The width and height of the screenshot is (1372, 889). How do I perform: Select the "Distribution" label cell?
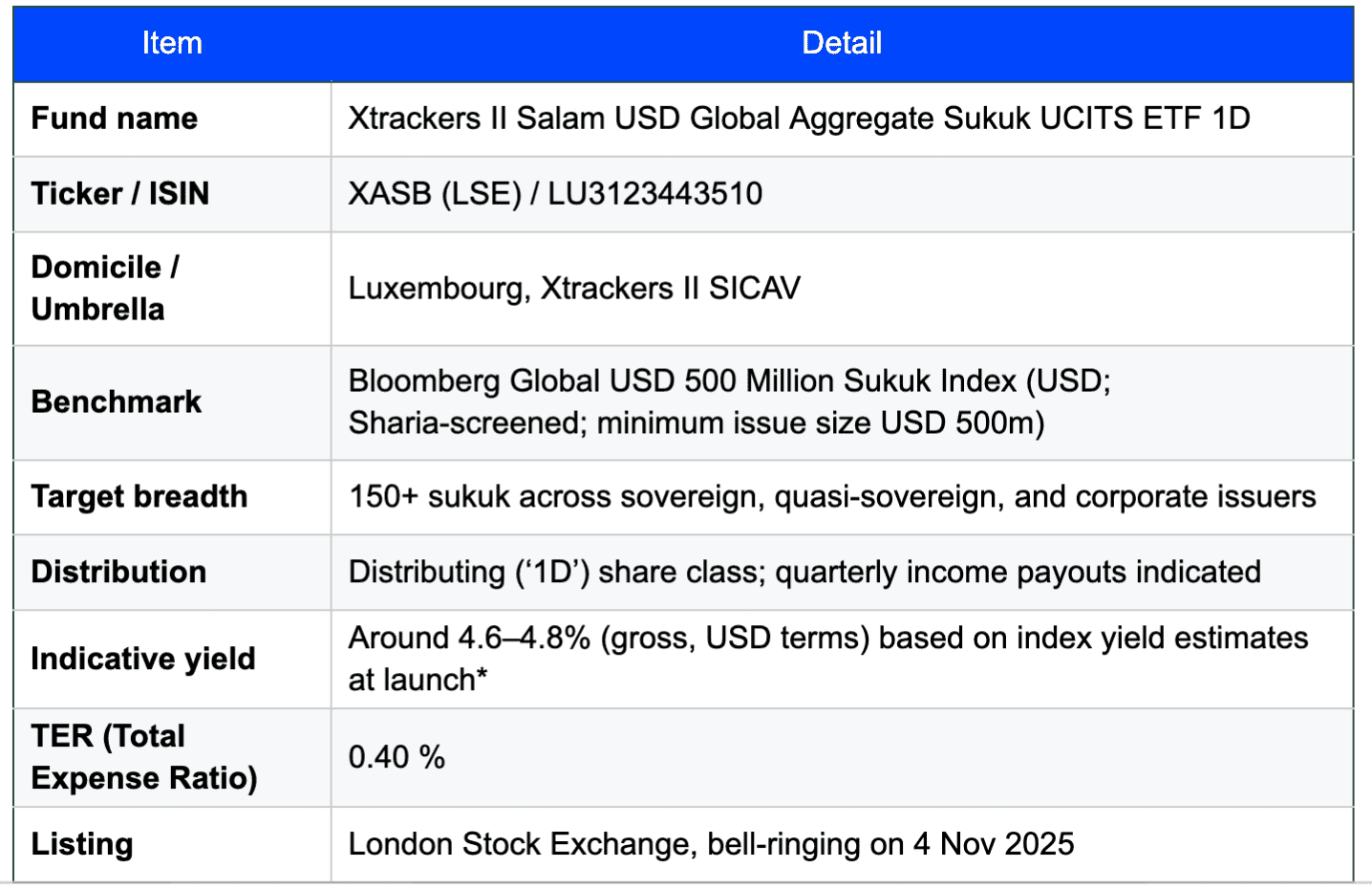pyautogui.click(x=118, y=572)
